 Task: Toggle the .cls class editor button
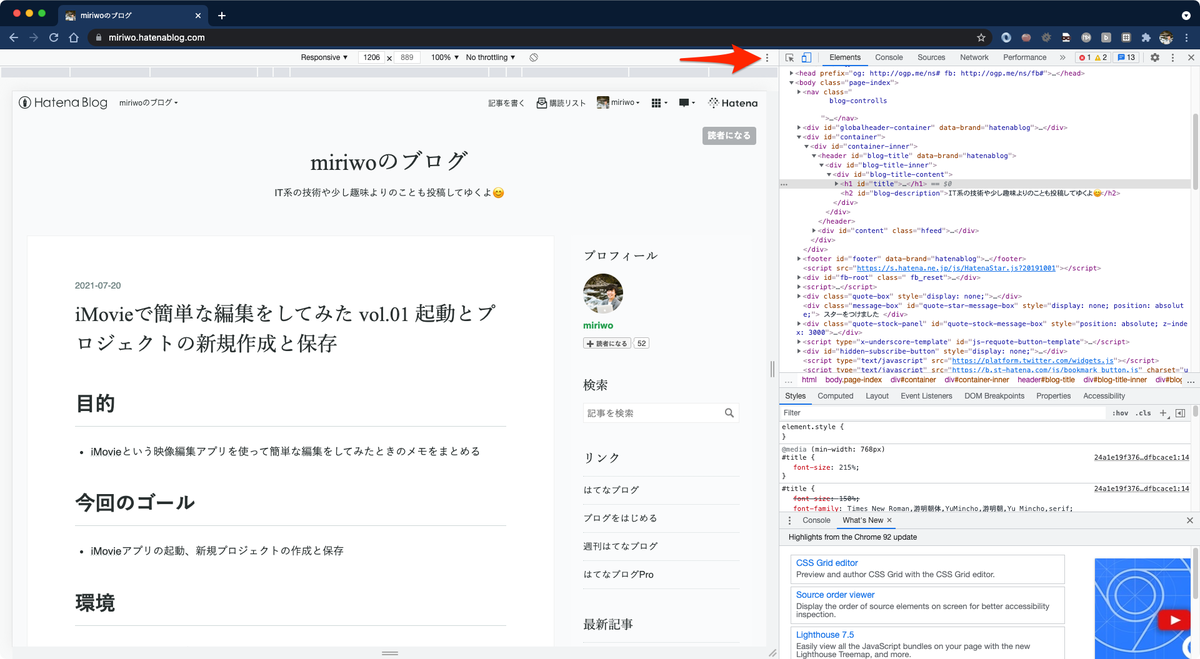click(1143, 413)
